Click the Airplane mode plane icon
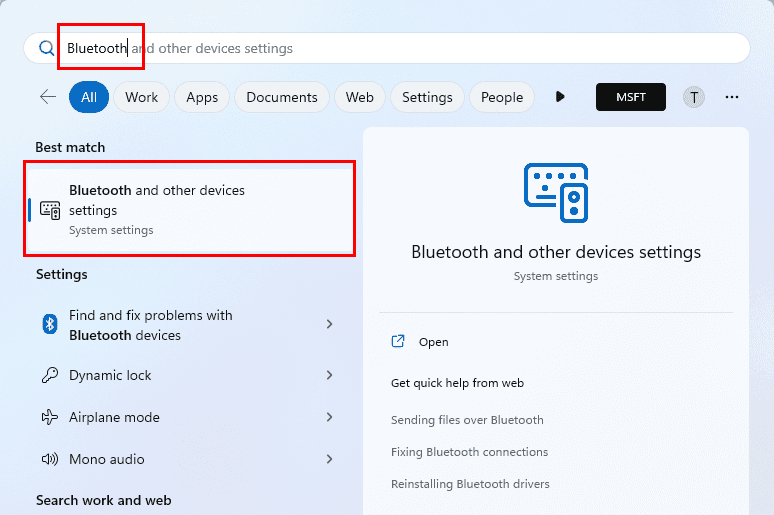The height and width of the screenshot is (515, 774). [x=50, y=417]
